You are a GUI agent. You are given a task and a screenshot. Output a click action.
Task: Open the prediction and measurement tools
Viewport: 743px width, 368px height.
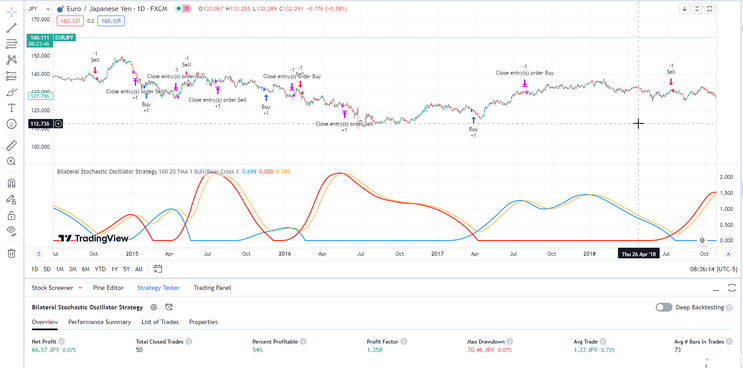11,76
